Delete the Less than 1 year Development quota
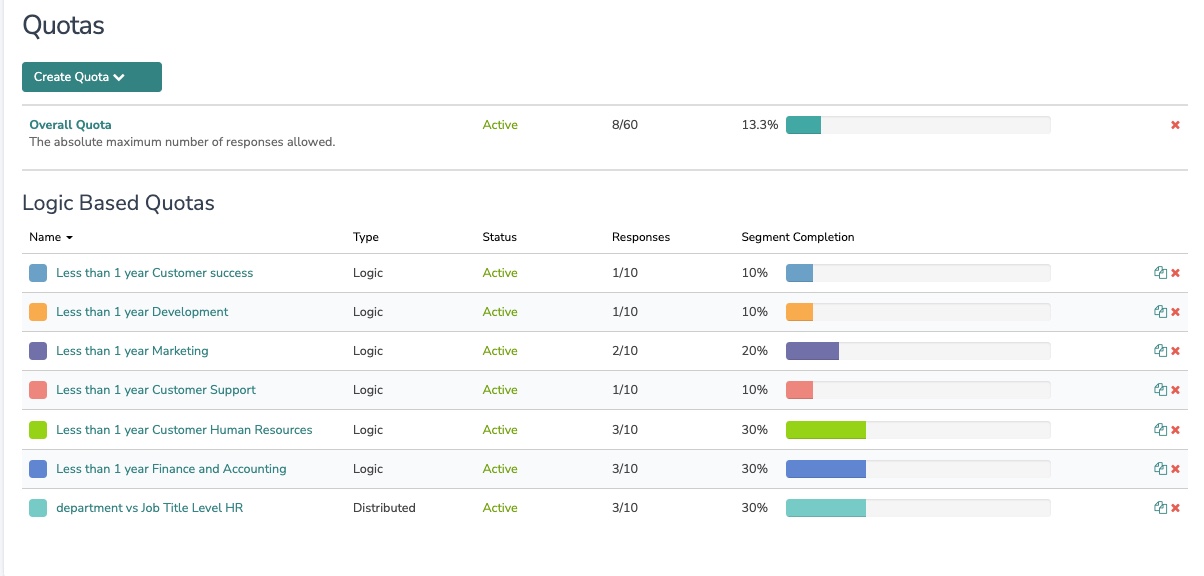1204x576 pixels. [x=1176, y=312]
